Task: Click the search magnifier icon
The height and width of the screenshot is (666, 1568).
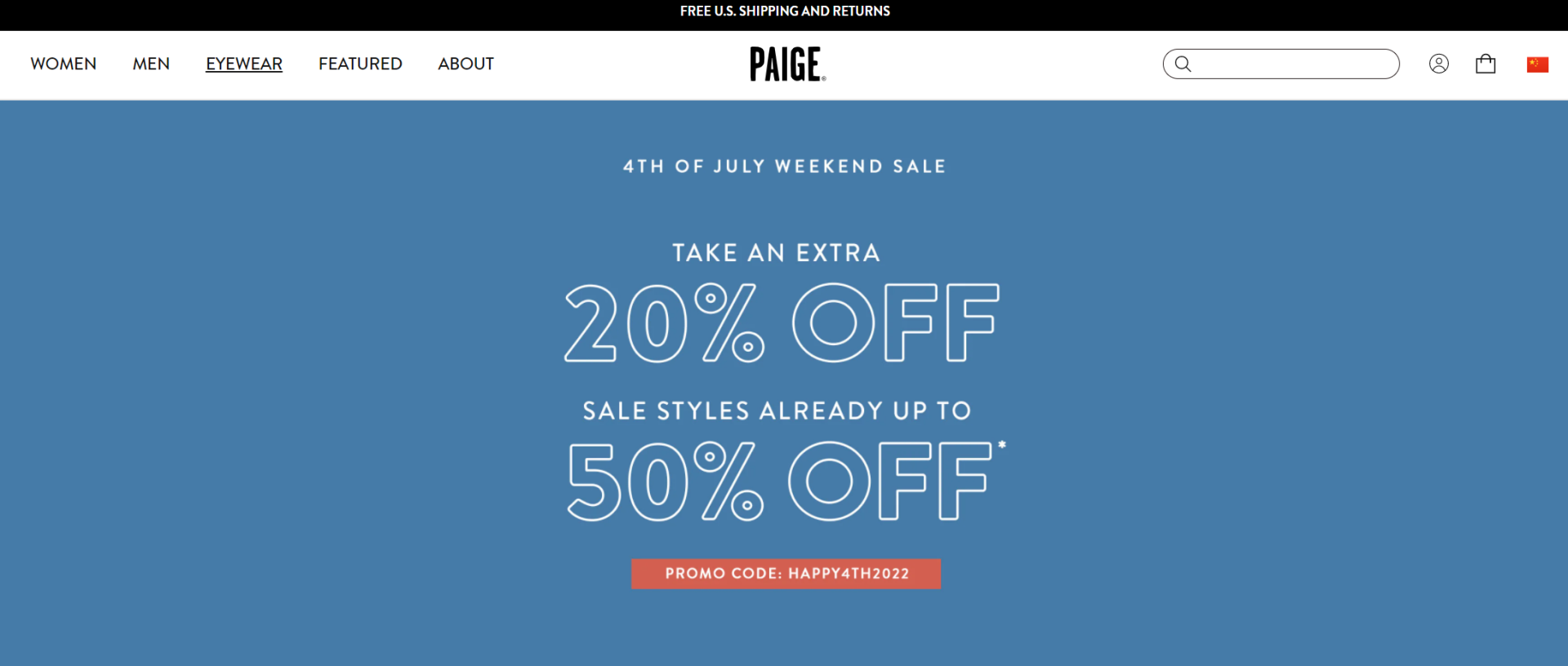Action: pos(1183,64)
